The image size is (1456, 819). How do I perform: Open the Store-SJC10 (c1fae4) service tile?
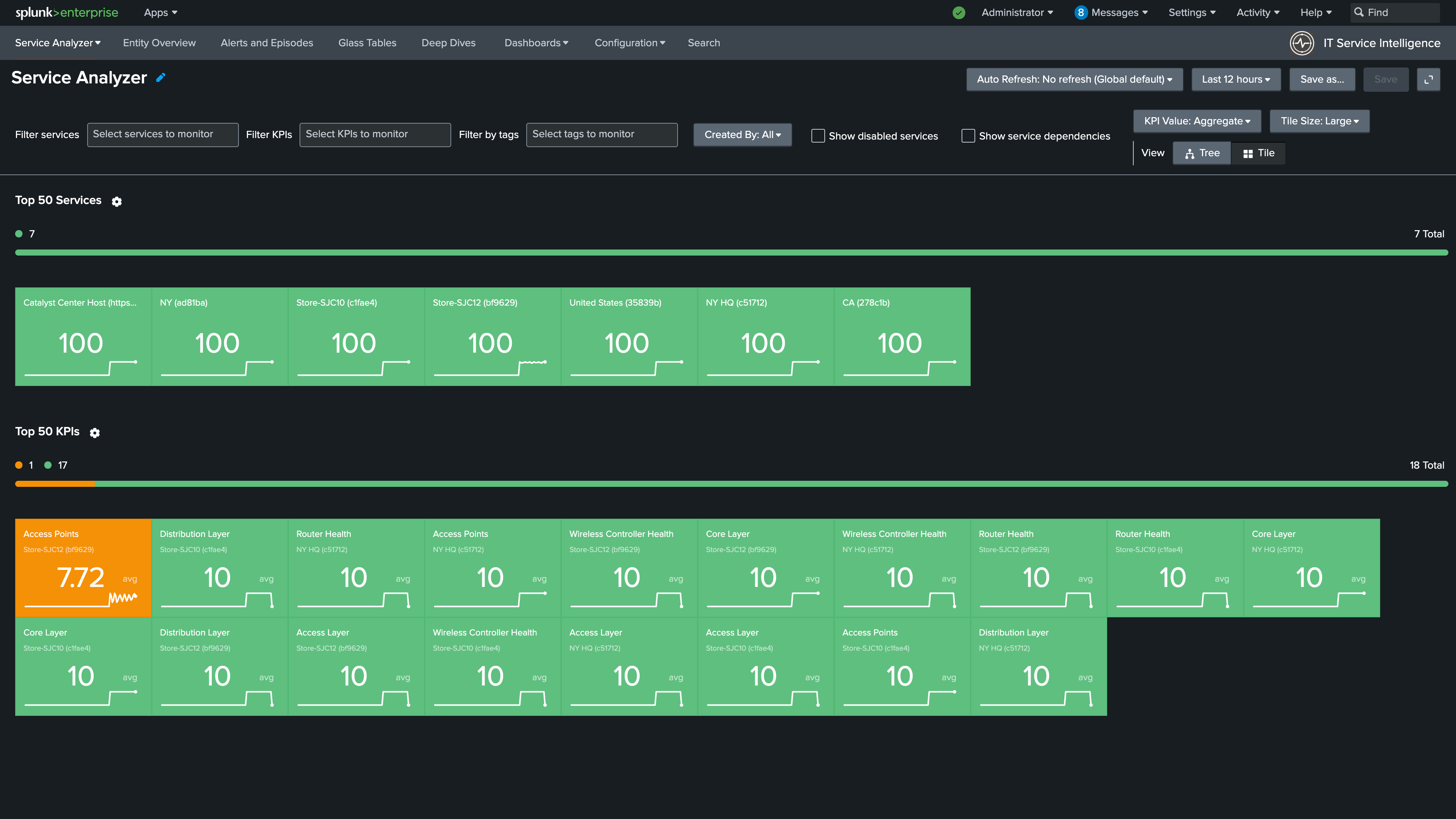tap(356, 337)
